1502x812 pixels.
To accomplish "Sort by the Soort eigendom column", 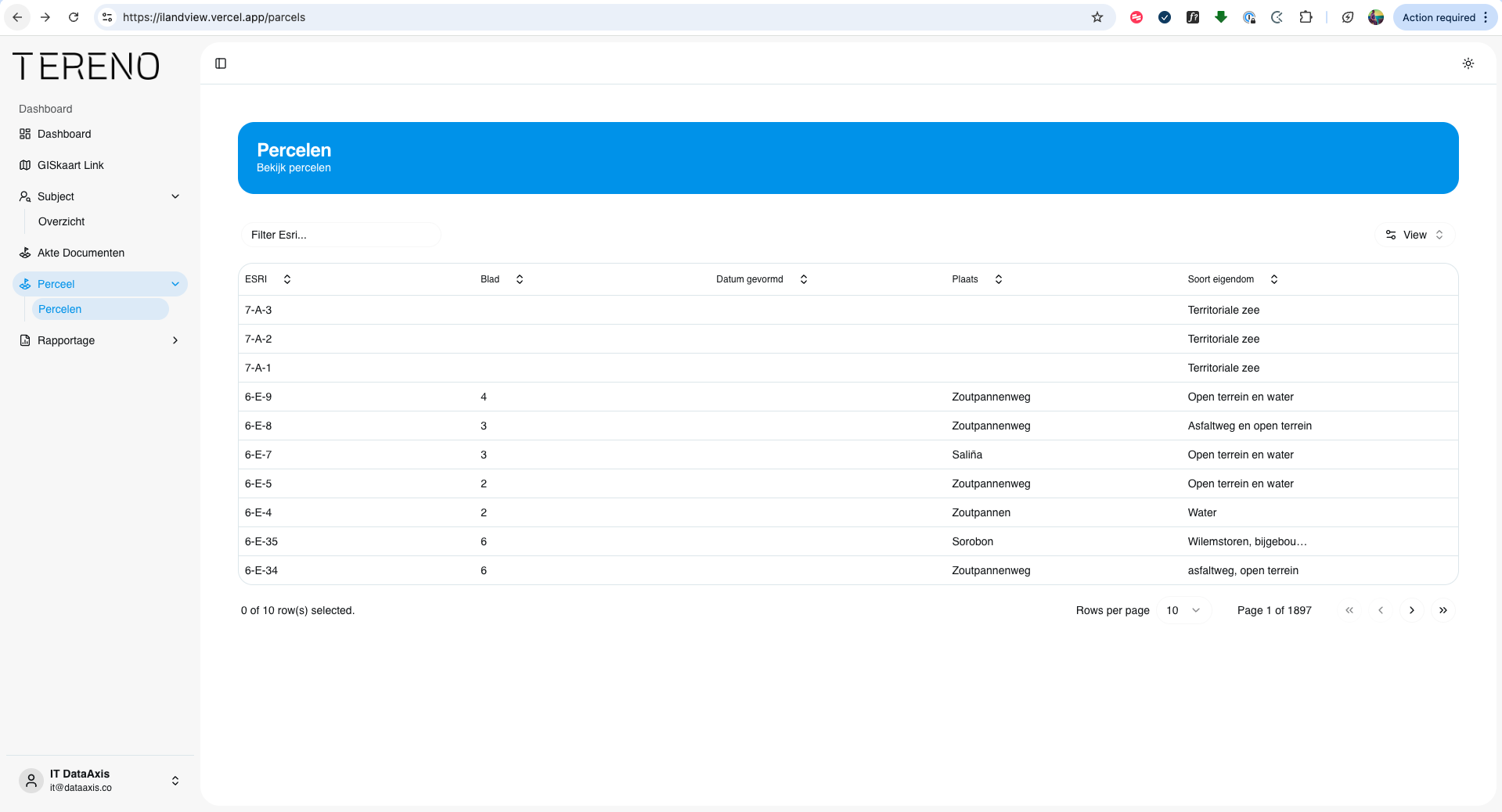I will [x=1233, y=279].
